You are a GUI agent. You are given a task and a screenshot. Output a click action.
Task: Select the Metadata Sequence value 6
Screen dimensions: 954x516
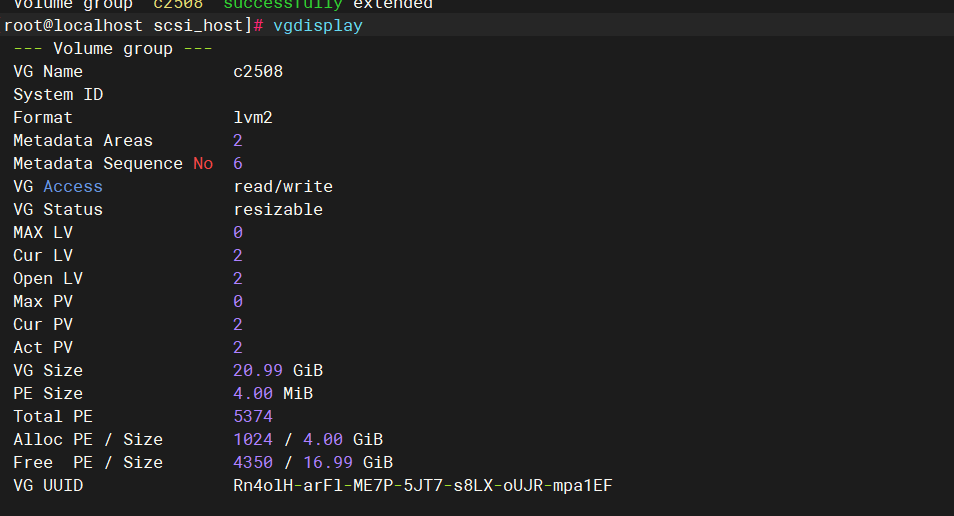pyautogui.click(x=238, y=164)
